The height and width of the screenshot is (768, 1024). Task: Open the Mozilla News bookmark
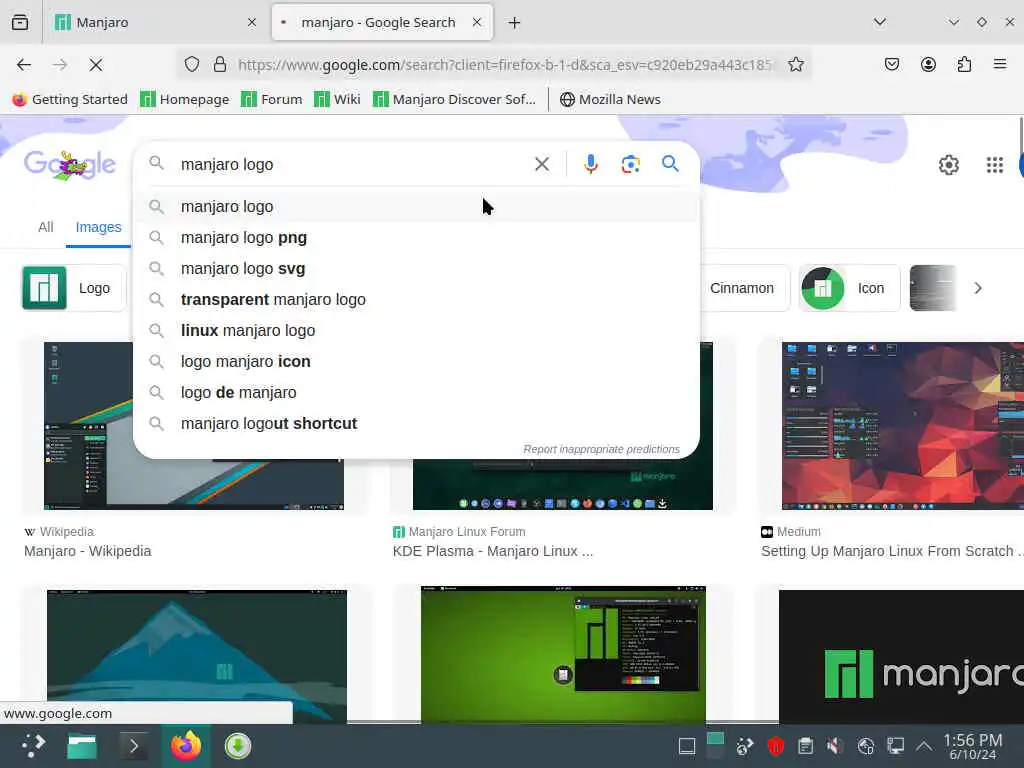point(611,99)
